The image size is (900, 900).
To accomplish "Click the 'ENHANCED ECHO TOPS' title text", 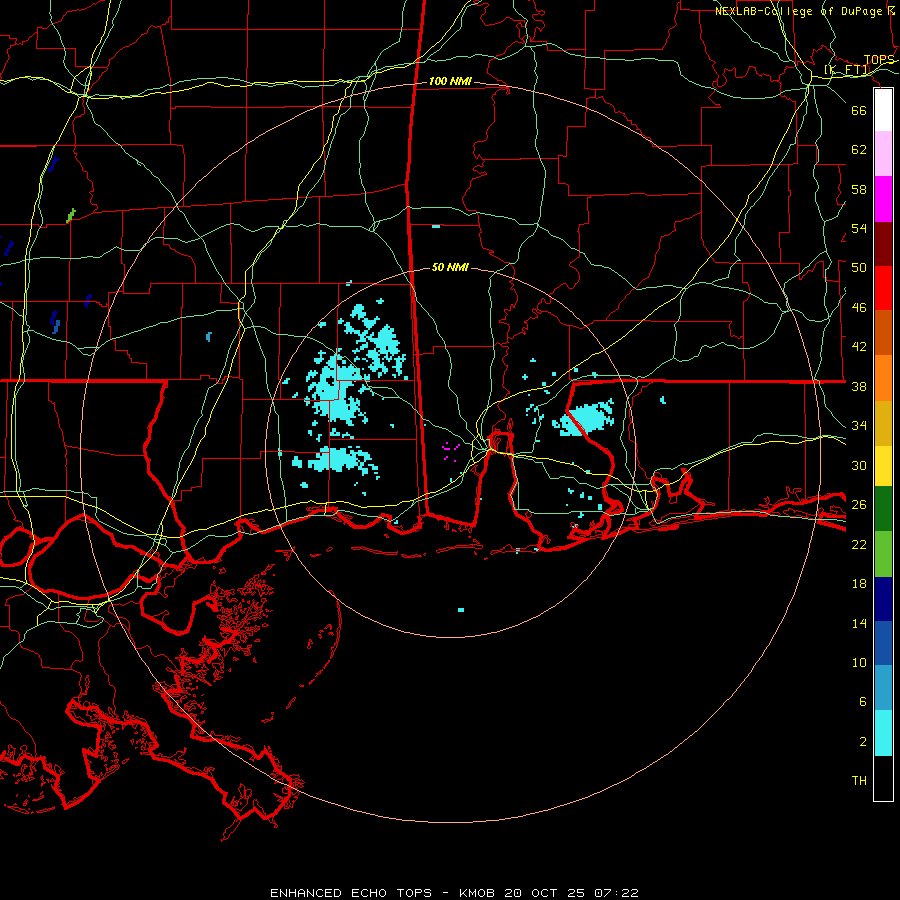I will pyautogui.click(x=351, y=893).
